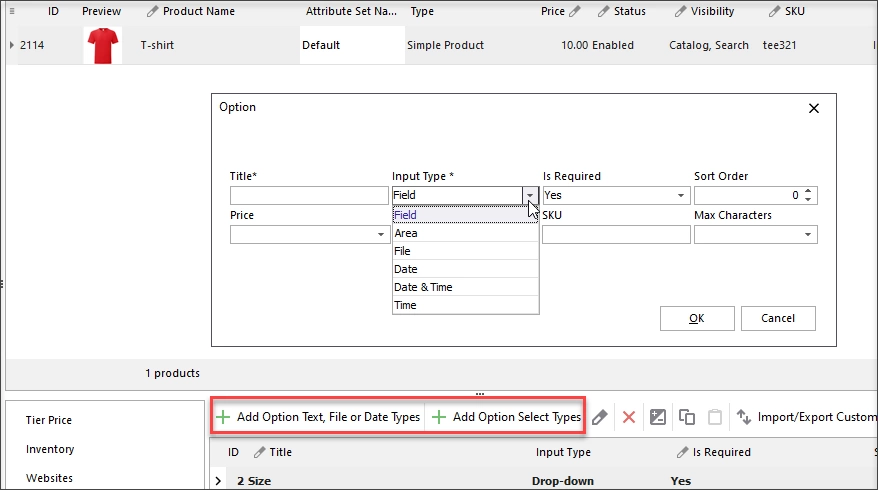
Task: Click the image icon in options toolbar
Action: (x=657, y=417)
